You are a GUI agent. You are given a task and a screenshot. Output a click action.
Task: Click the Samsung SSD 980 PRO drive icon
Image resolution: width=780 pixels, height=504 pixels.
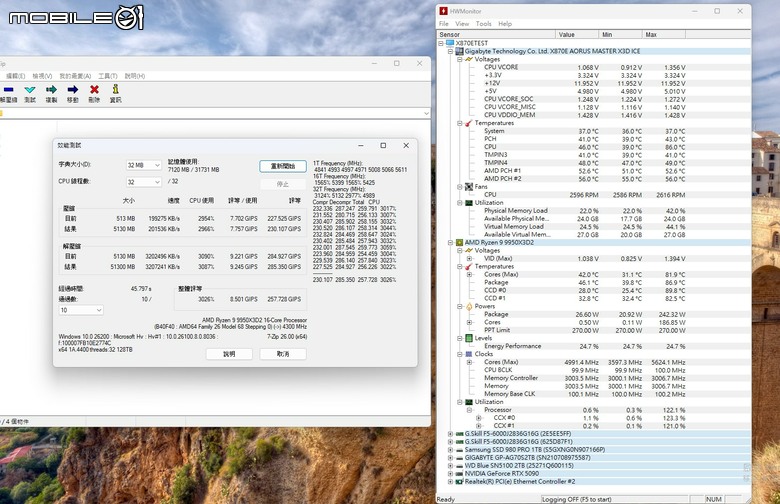click(459, 450)
